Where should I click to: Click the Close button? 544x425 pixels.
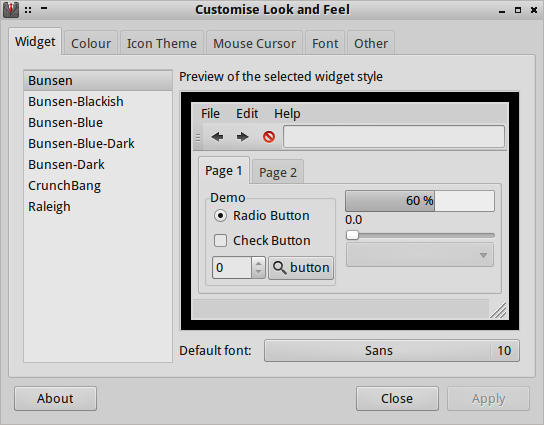pyautogui.click(x=397, y=399)
